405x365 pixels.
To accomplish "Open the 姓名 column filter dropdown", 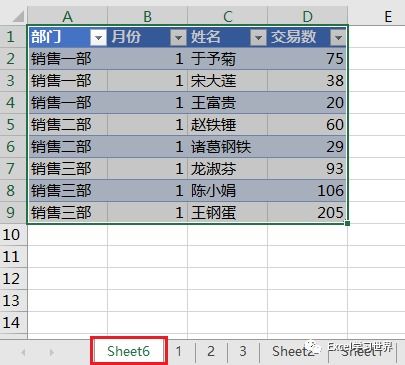I will coord(258,37).
